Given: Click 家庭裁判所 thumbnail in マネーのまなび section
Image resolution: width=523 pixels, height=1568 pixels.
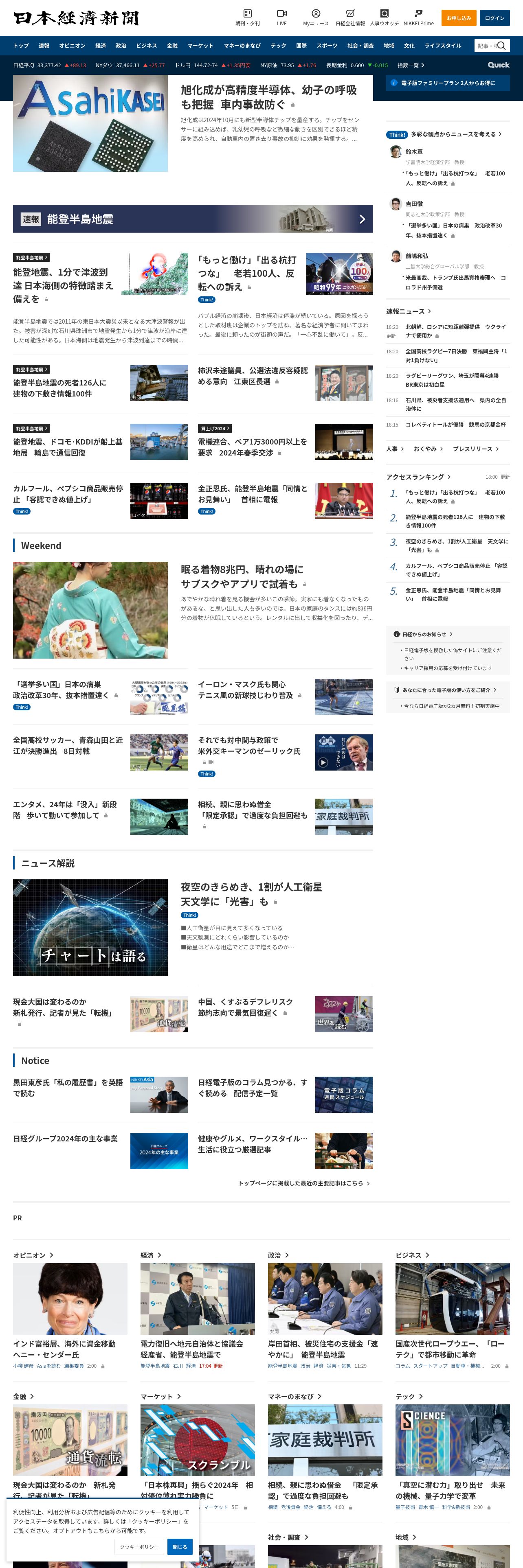Looking at the screenshot, I should coord(325,1440).
